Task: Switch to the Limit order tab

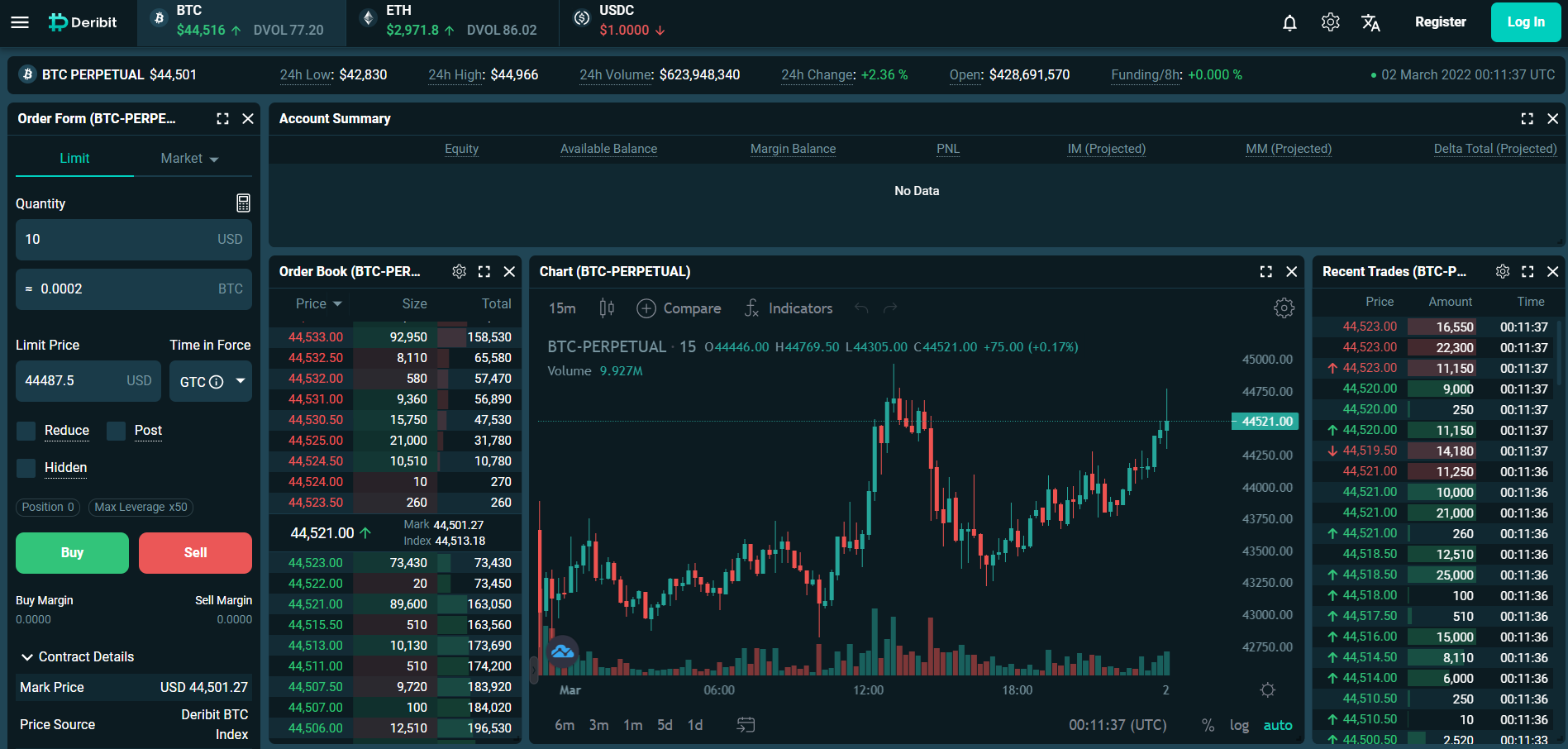Action: 74,159
